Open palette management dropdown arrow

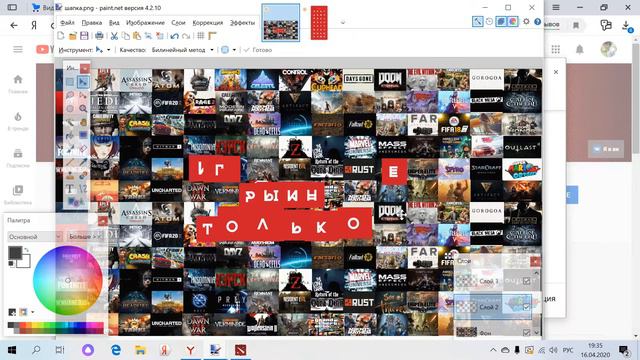click(33, 312)
